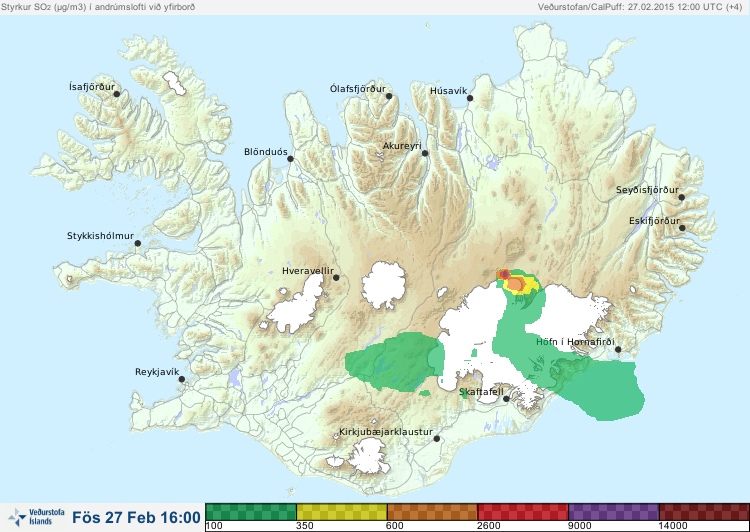Click the Ólafsfjörður label

(x=358, y=89)
